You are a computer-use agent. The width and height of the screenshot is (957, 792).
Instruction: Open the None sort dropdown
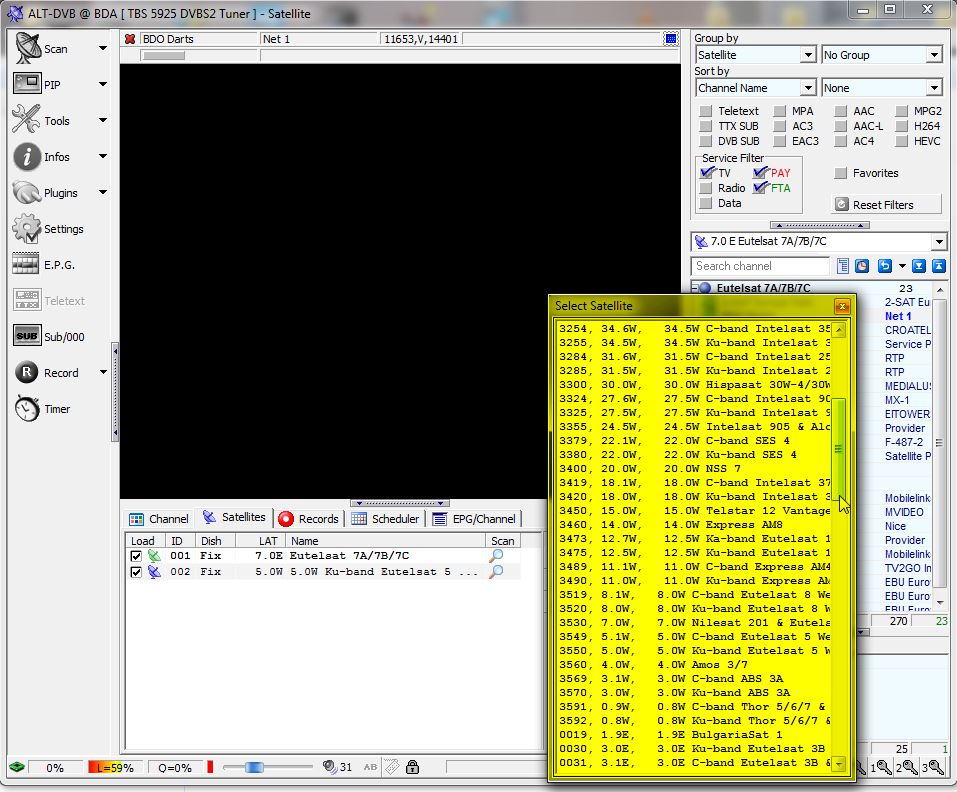934,88
